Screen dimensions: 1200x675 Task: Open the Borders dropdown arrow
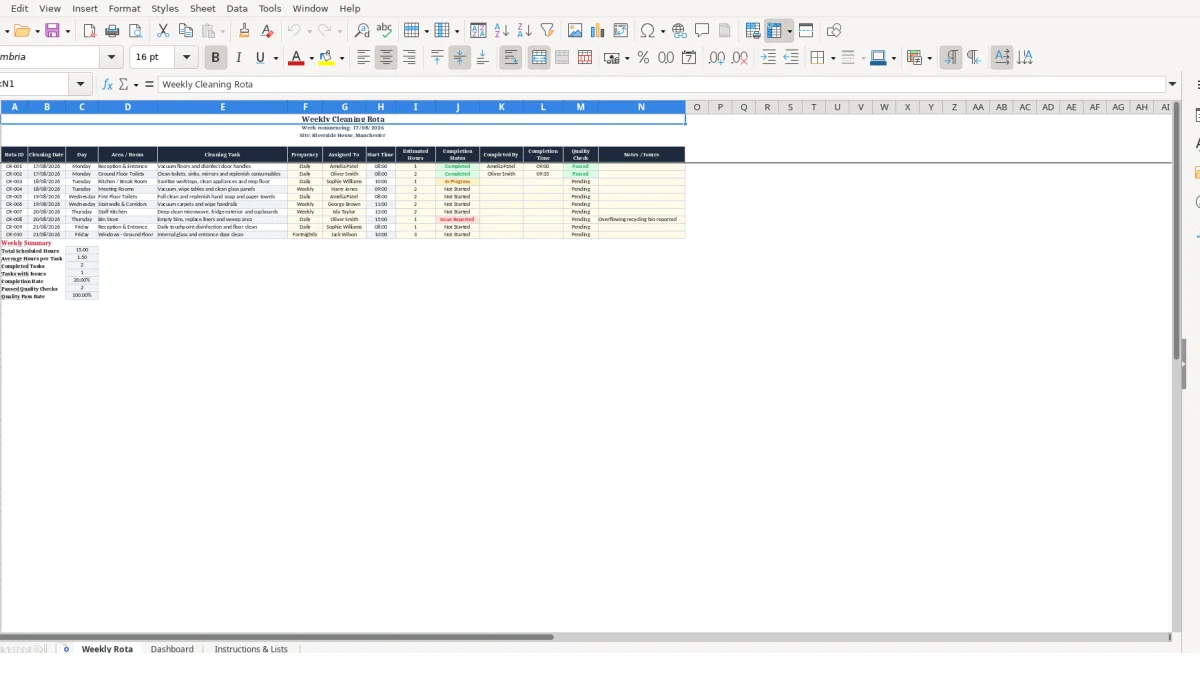point(832,58)
